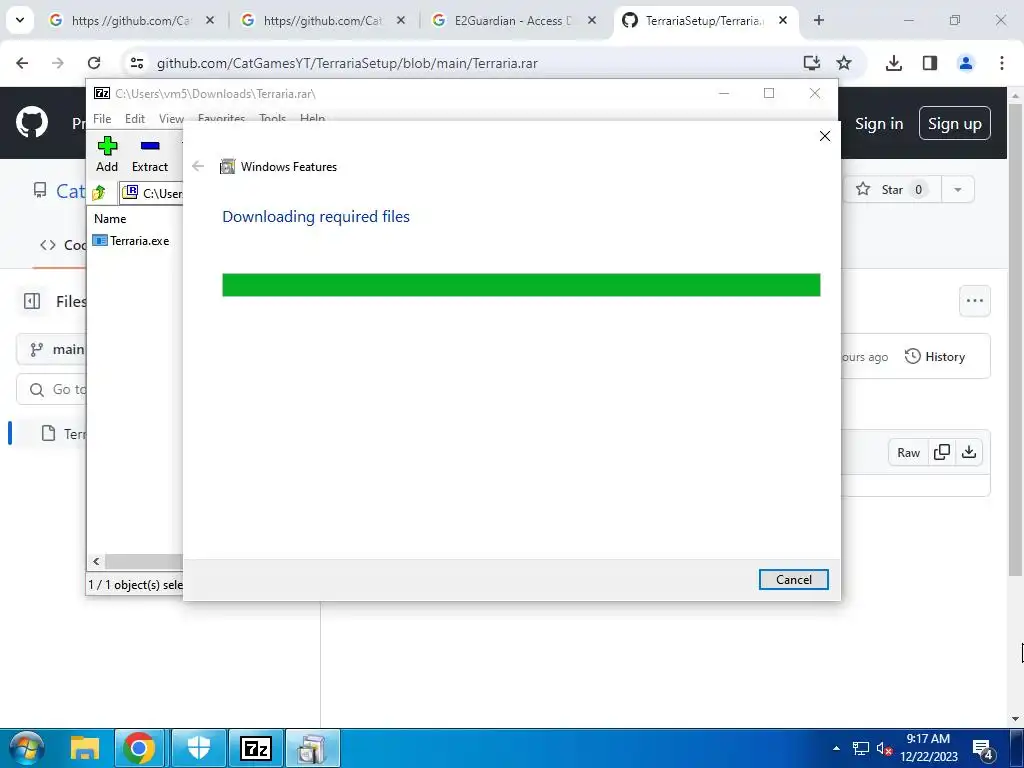Click the 7-Zip taskbar icon
1024x768 pixels.
click(256, 748)
